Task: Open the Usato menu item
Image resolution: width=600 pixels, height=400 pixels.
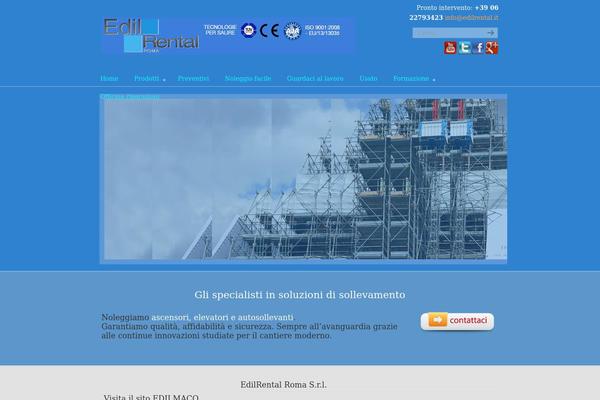Action: (x=368, y=78)
